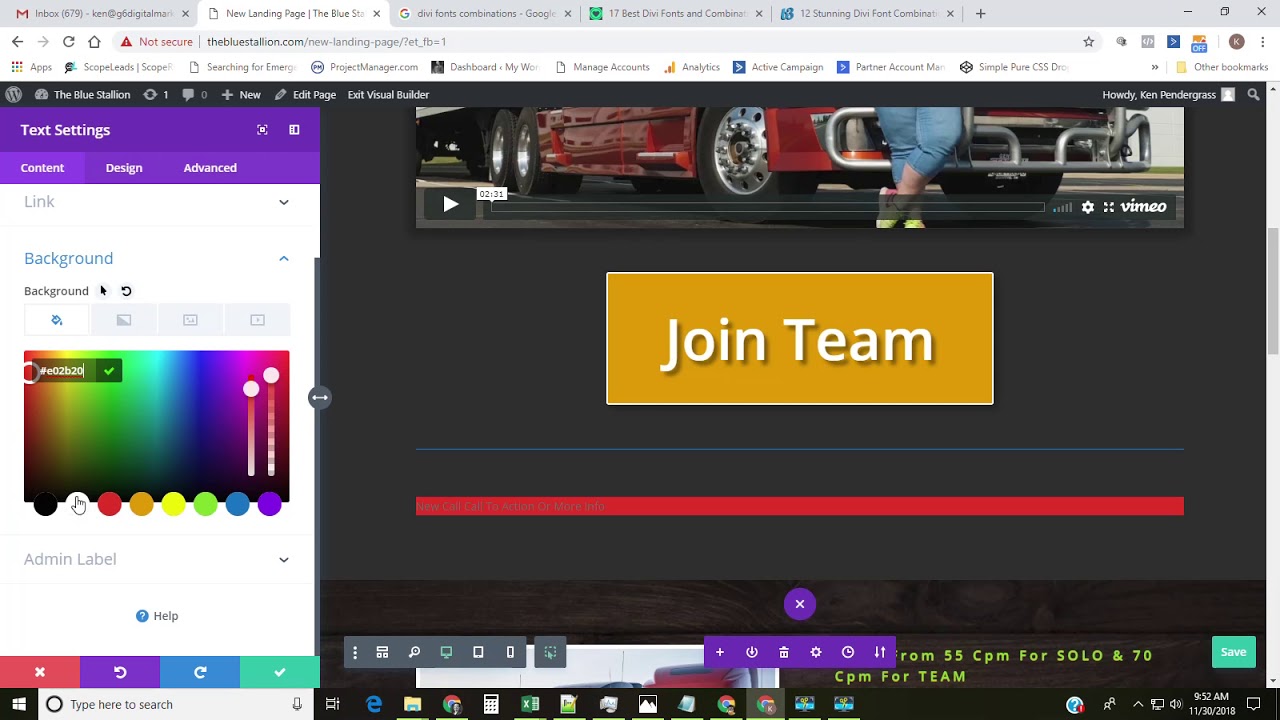The height and width of the screenshot is (720, 1280).
Task: Click the Join Team button
Action: [x=800, y=339]
